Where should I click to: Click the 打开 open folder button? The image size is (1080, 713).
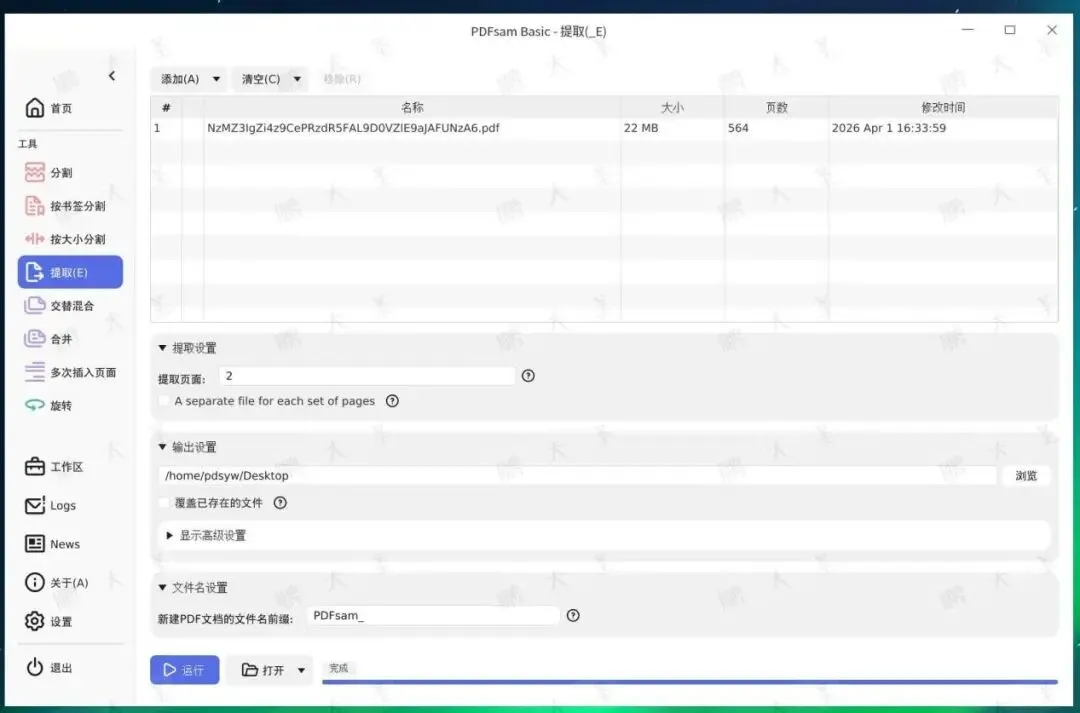262,670
